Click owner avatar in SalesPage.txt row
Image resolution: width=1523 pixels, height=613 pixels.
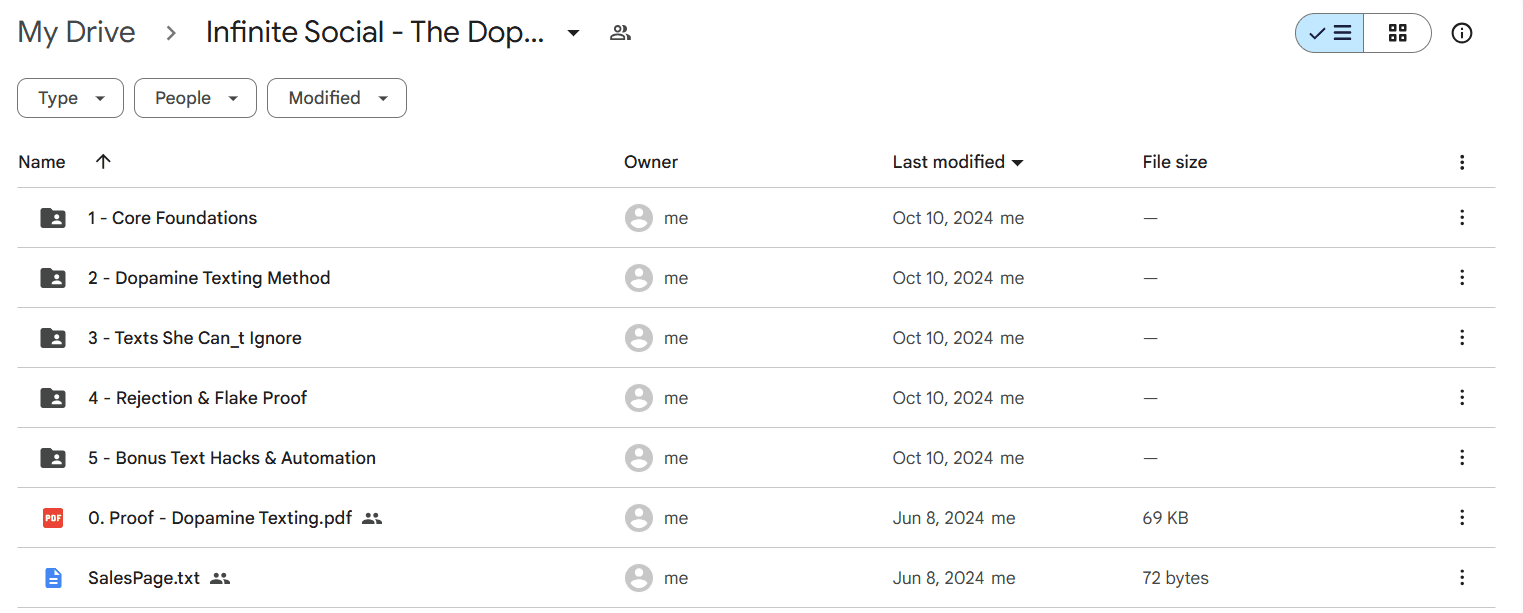[639, 578]
